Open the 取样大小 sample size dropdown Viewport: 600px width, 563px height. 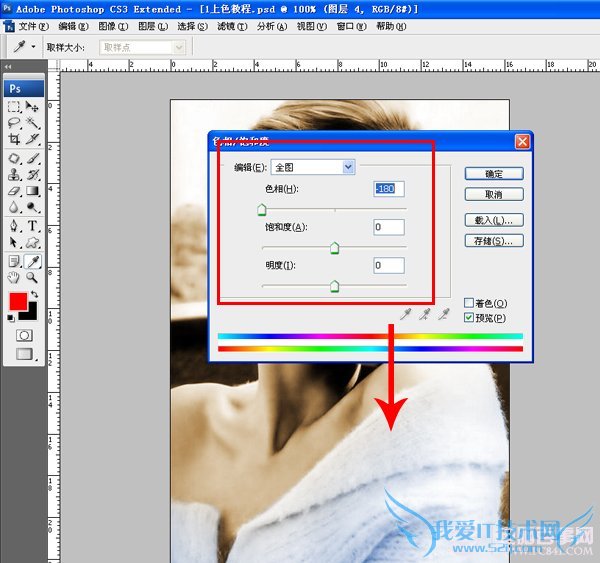pyautogui.click(x=142, y=47)
